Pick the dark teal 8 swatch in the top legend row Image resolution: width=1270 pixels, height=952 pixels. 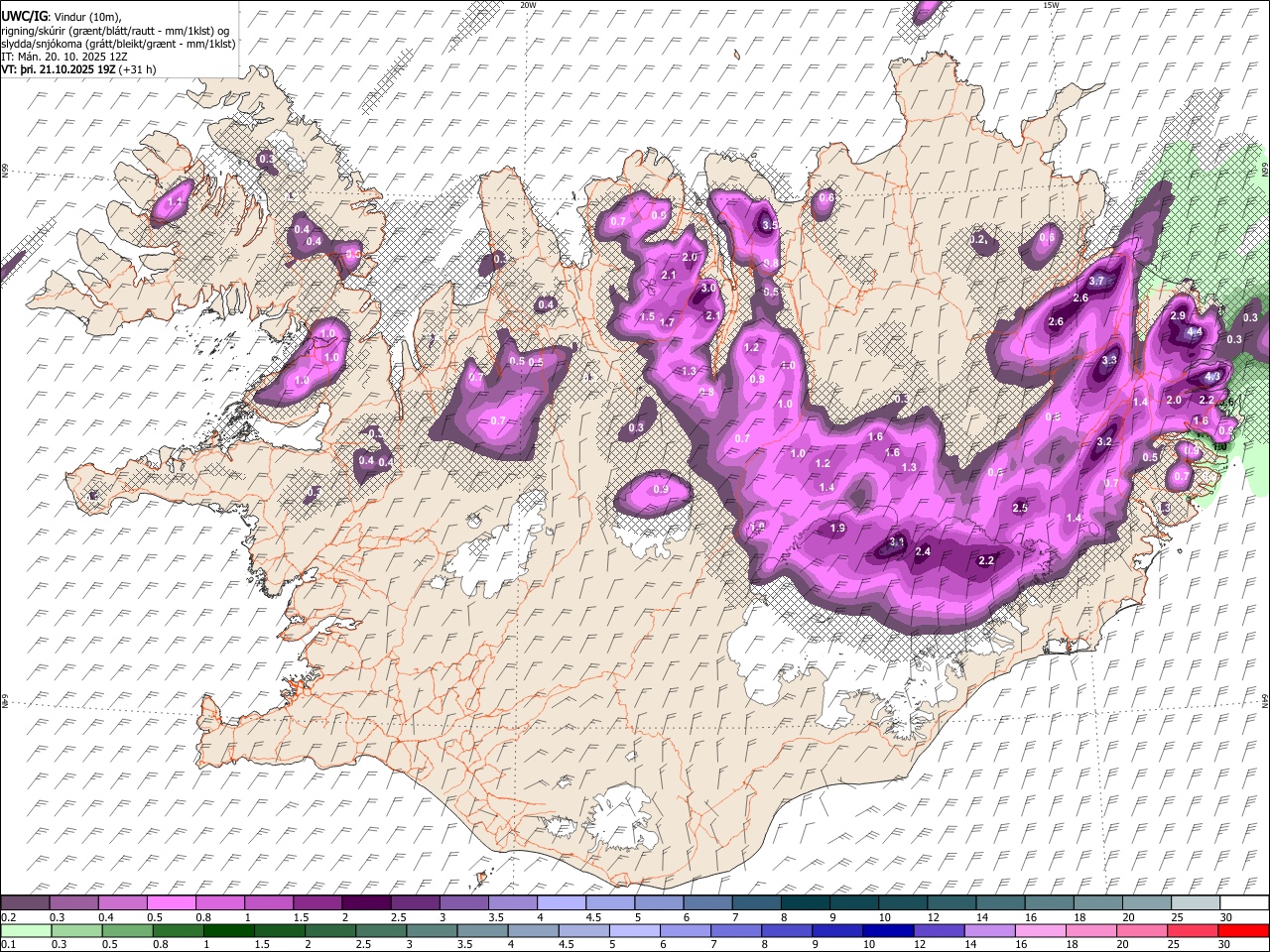click(804, 902)
